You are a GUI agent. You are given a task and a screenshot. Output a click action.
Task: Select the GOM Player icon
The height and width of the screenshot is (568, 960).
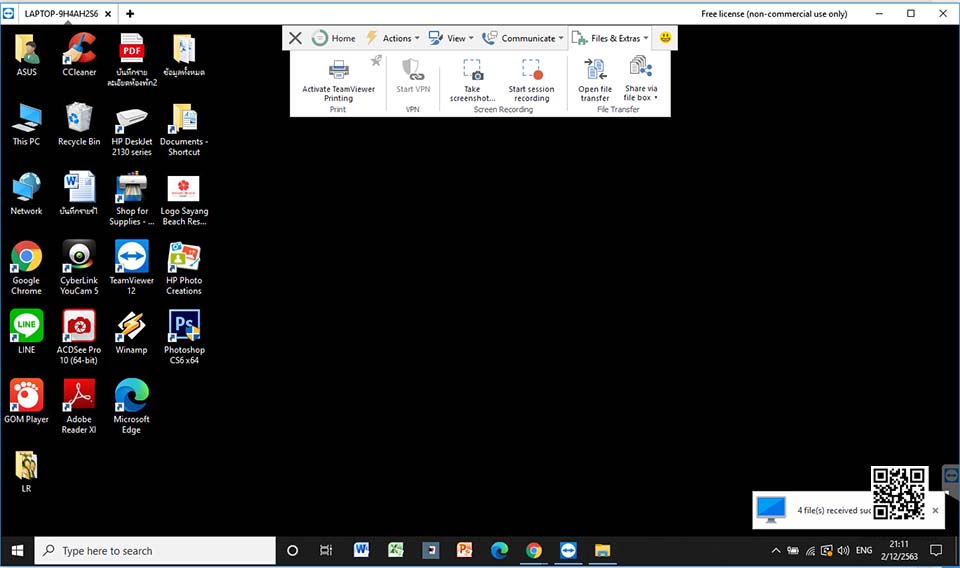click(x=26, y=402)
